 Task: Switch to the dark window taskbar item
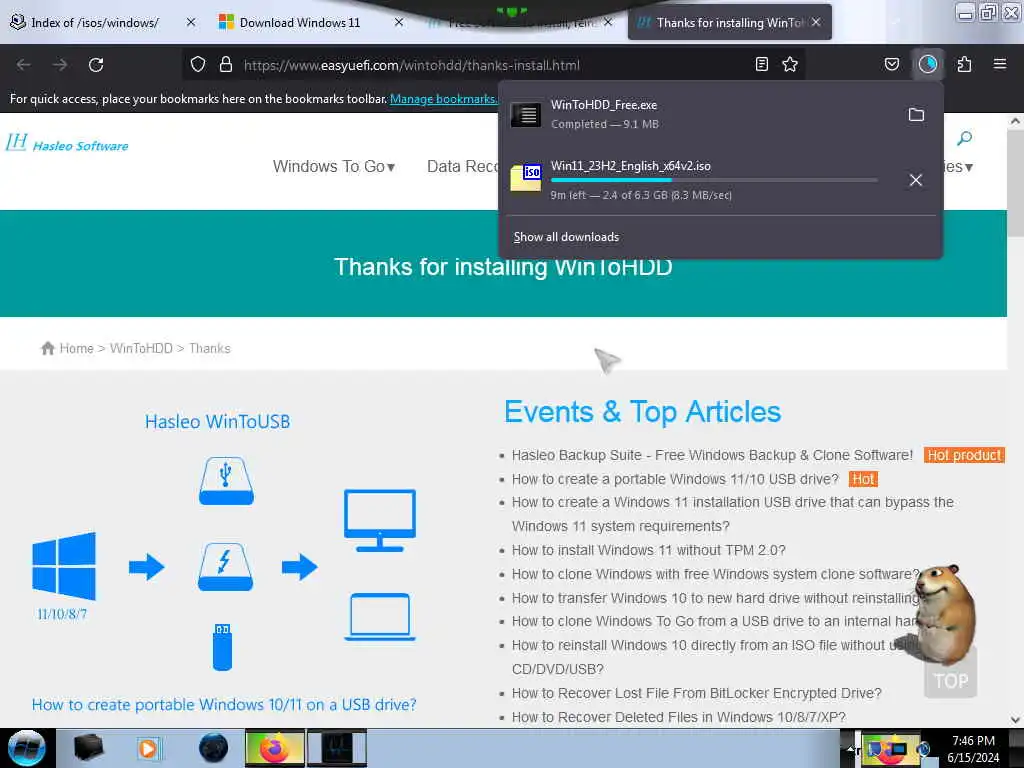(x=337, y=748)
